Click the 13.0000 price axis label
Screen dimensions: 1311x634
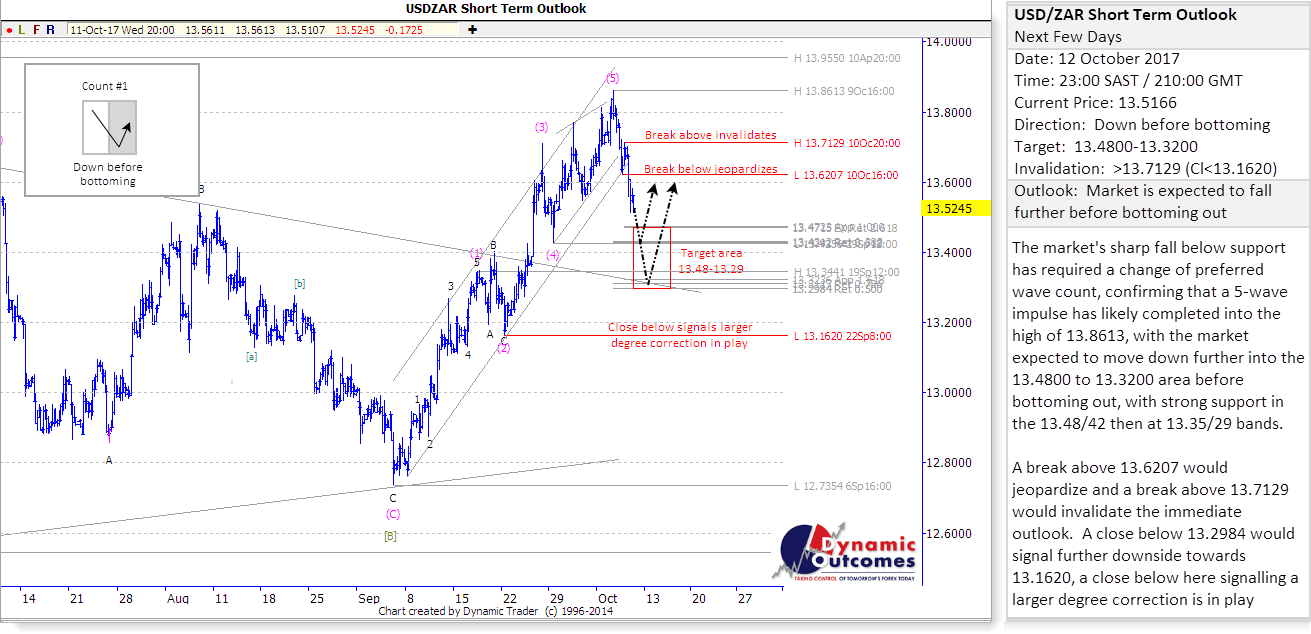(x=948, y=392)
